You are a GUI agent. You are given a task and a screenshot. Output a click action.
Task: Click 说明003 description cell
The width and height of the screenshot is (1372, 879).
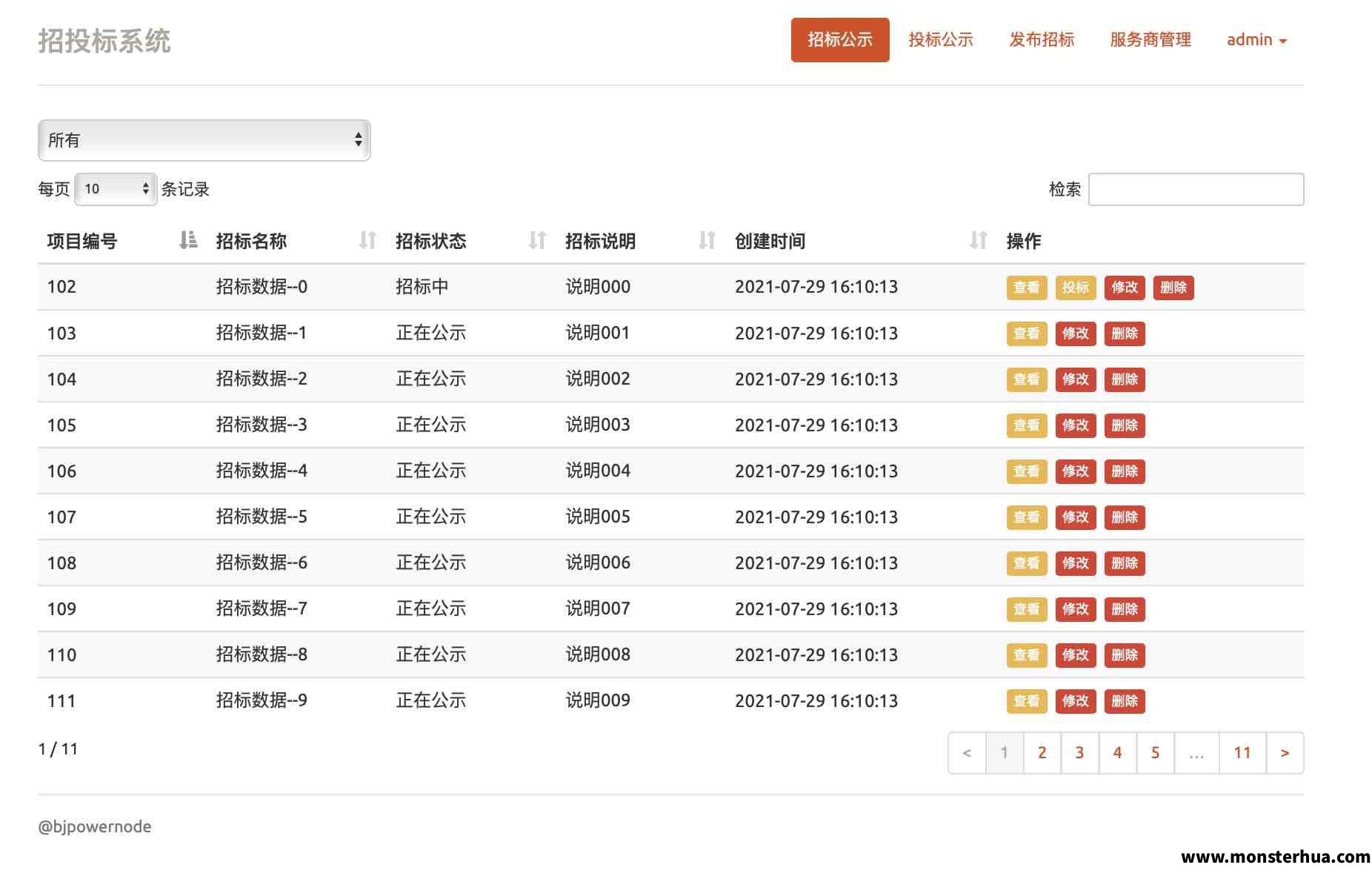tap(598, 425)
